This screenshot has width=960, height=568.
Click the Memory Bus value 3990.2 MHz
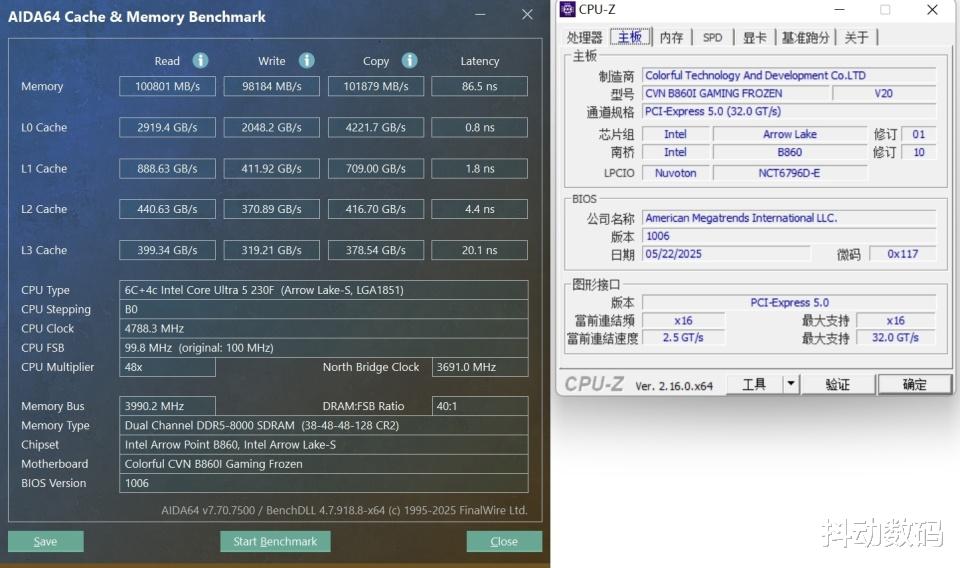coord(167,406)
